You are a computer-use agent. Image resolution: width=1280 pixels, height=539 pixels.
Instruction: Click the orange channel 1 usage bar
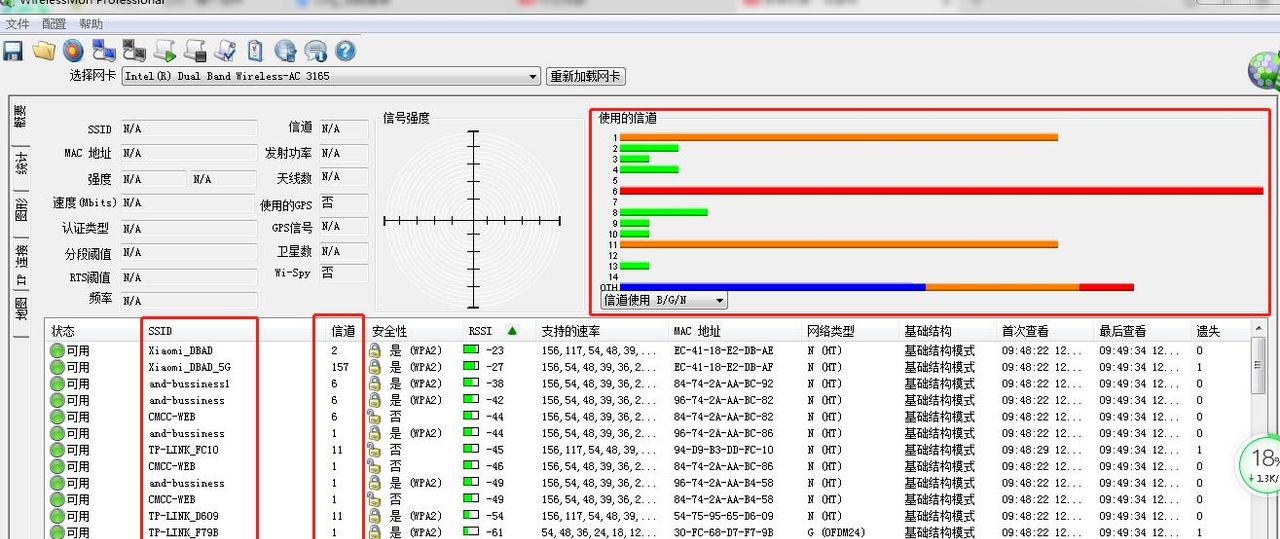[838, 137]
